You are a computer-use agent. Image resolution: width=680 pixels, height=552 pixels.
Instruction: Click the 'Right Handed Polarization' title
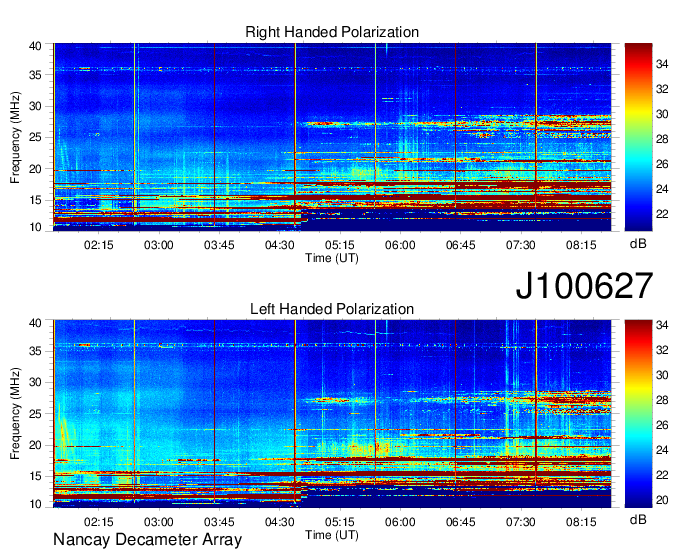[x=332, y=32]
